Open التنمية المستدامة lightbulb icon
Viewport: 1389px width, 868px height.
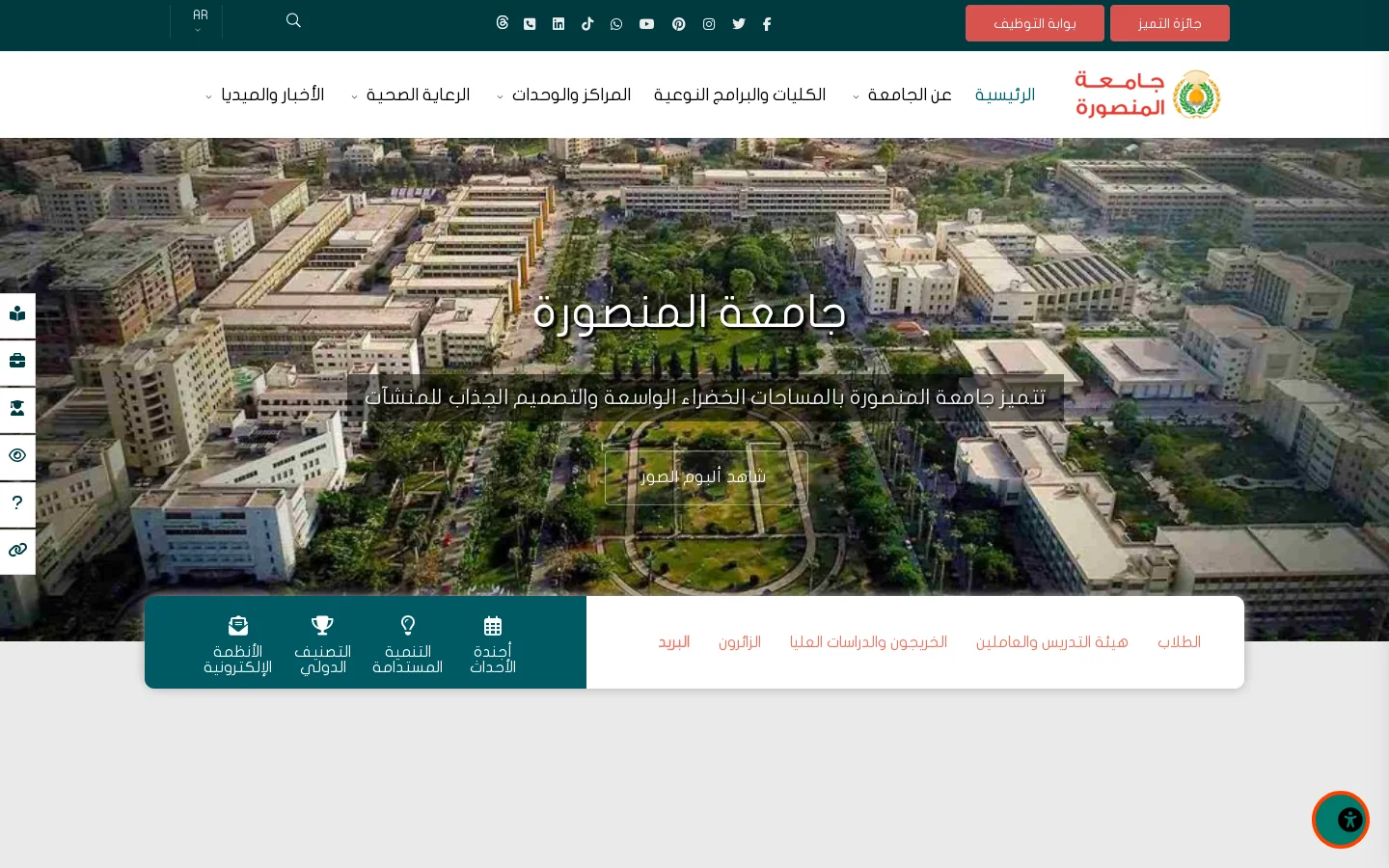click(408, 626)
